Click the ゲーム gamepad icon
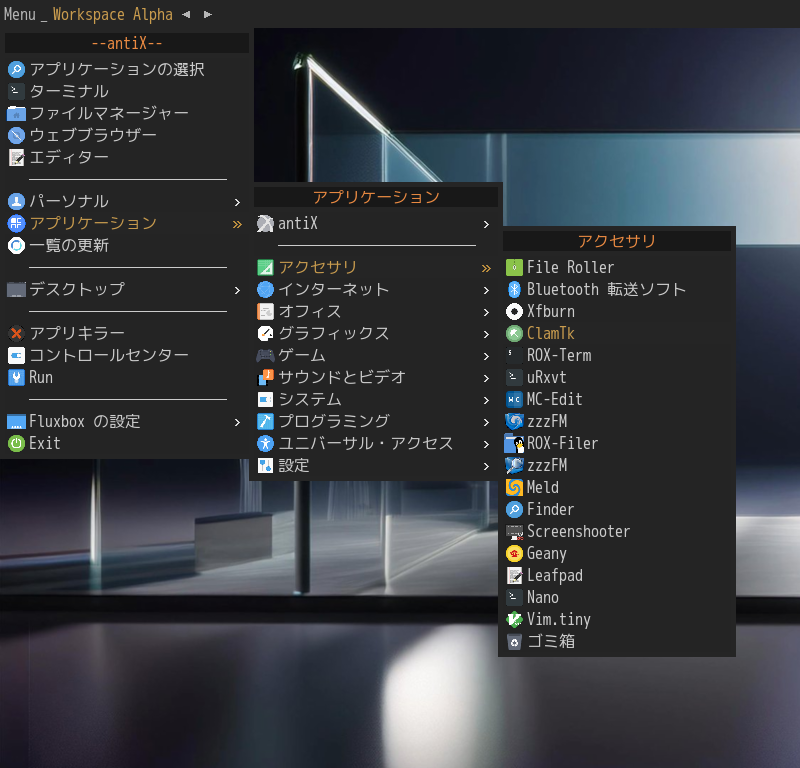 coord(265,356)
